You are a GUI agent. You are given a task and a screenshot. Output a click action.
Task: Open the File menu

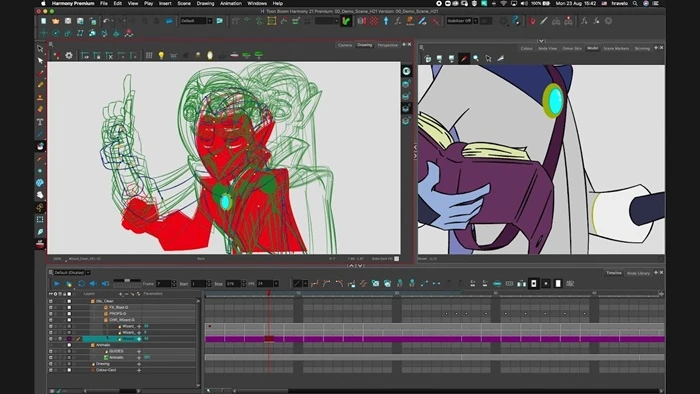[104, 3]
